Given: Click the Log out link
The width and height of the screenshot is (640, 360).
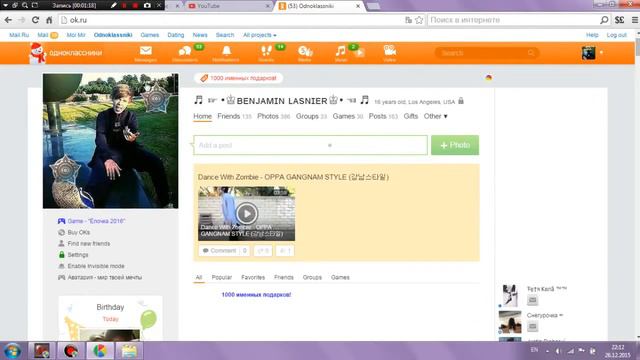Looking at the screenshot, I should coord(616,35).
